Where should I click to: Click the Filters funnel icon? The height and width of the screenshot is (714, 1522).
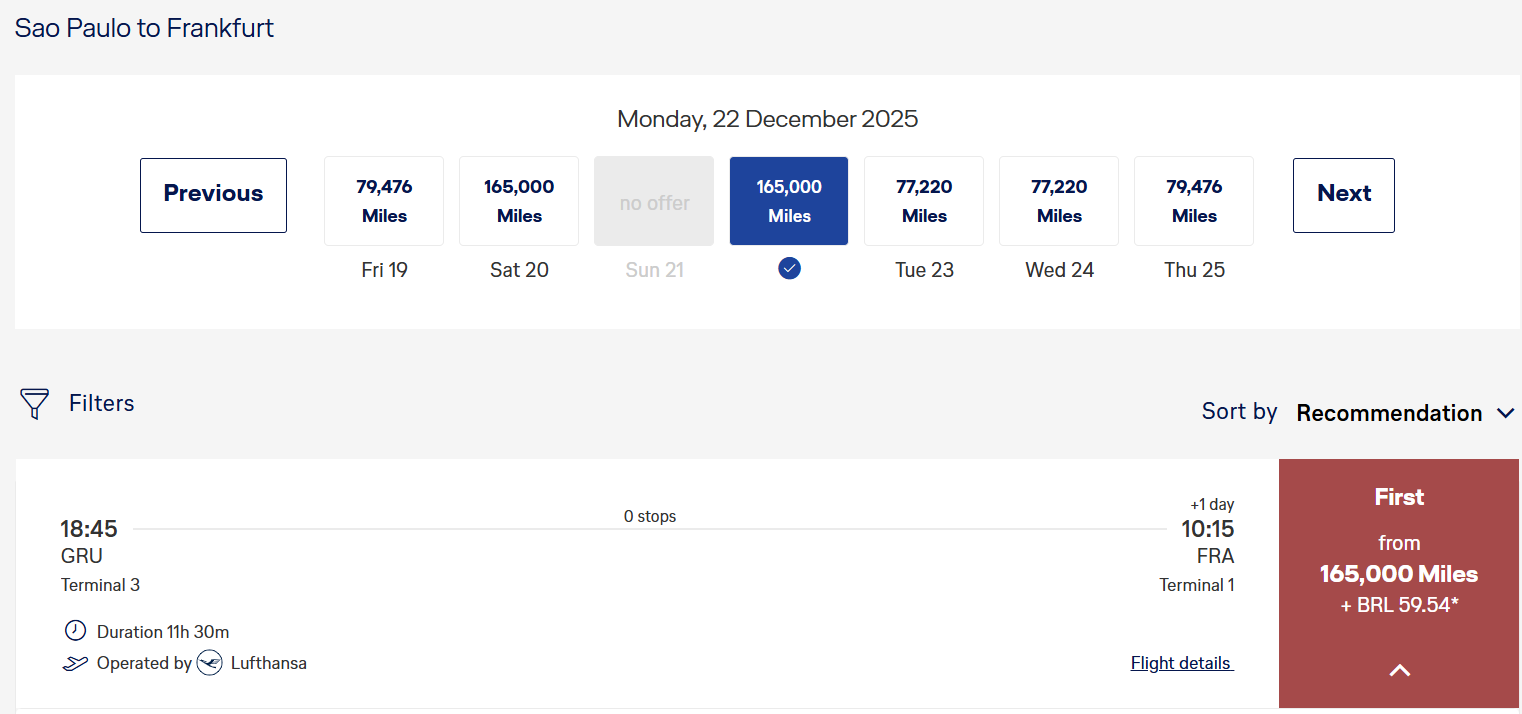point(35,404)
